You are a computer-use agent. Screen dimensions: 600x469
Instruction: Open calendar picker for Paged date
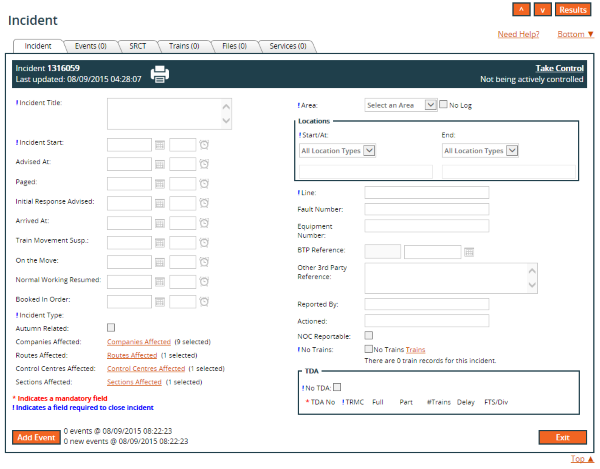pos(160,183)
